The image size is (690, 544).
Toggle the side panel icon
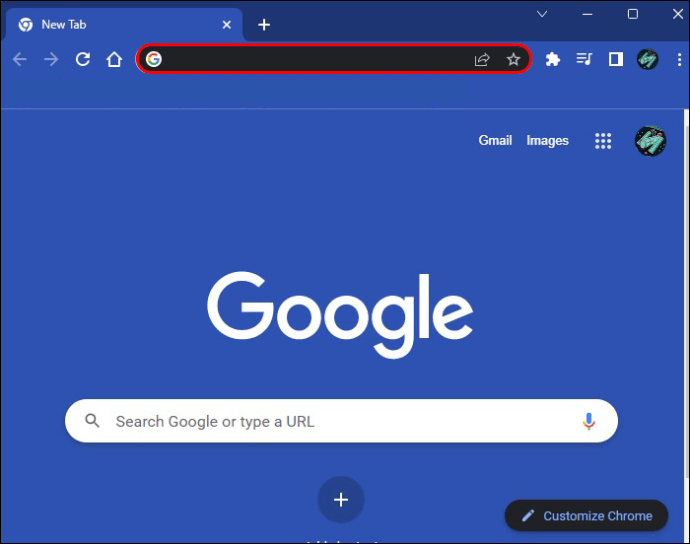point(616,59)
